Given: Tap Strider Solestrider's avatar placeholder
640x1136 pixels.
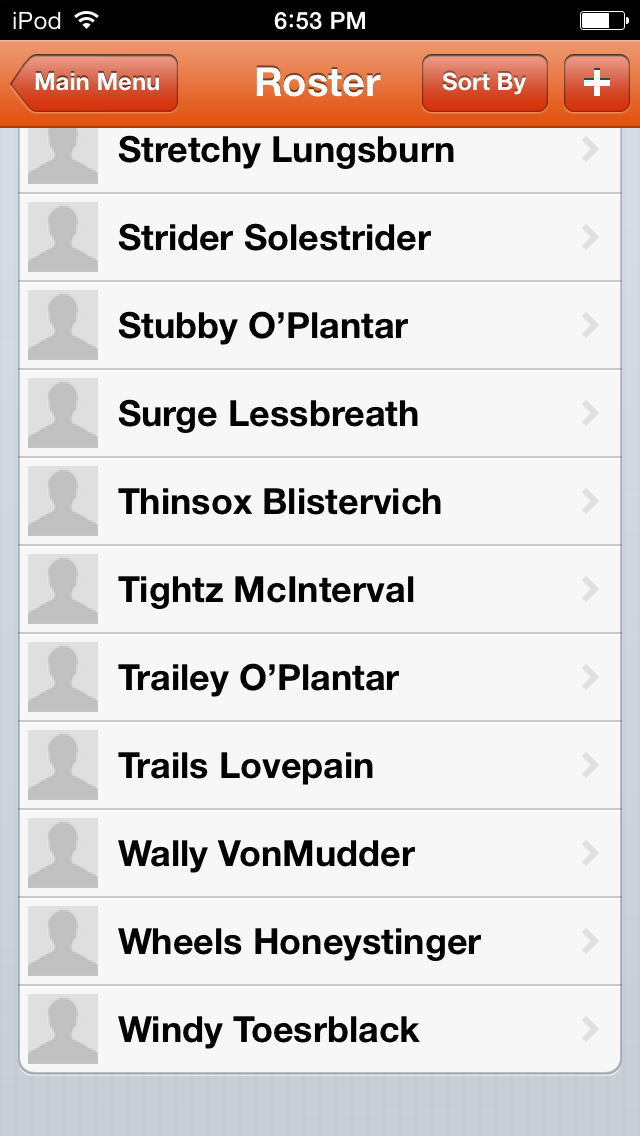Looking at the screenshot, I should pyautogui.click(x=63, y=238).
